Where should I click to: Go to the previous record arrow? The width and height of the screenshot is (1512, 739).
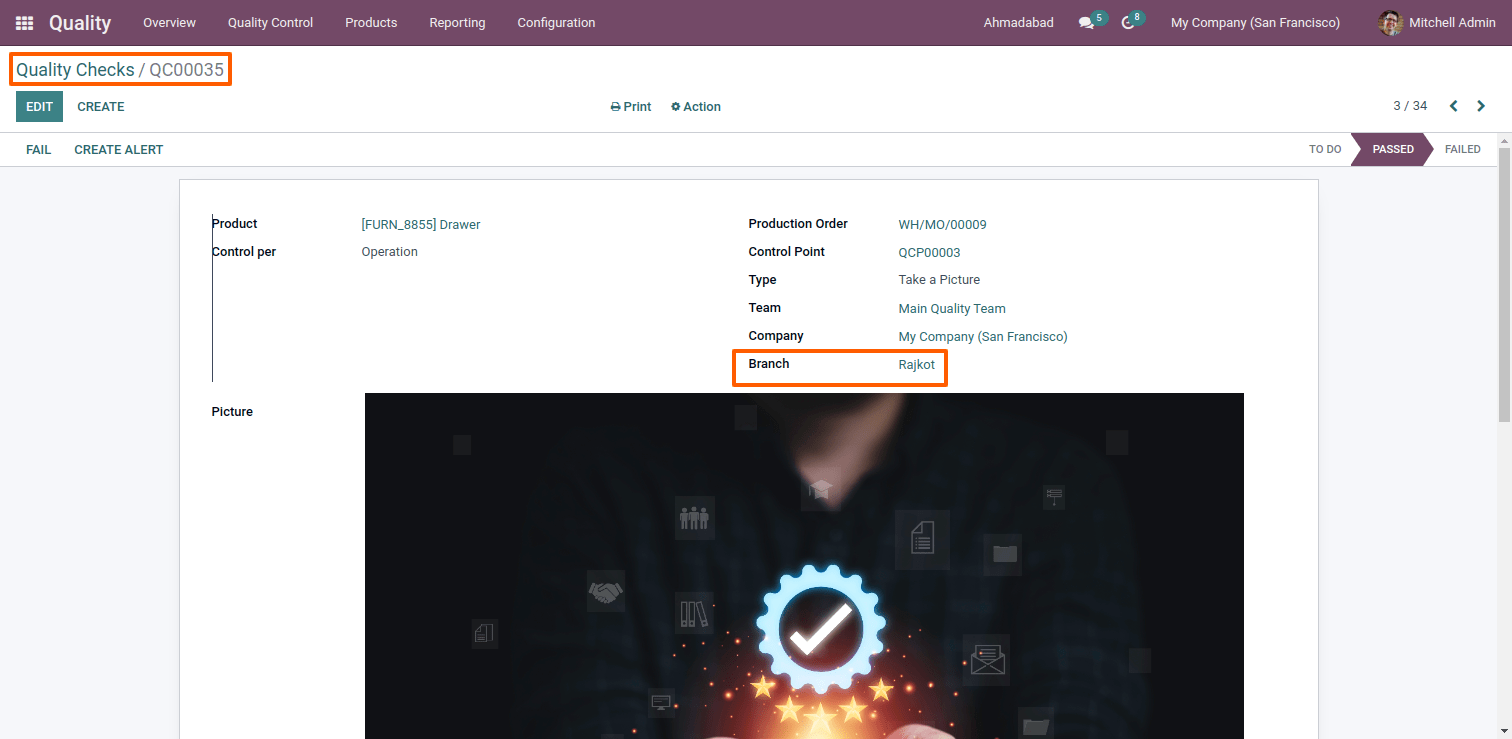(x=1454, y=106)
